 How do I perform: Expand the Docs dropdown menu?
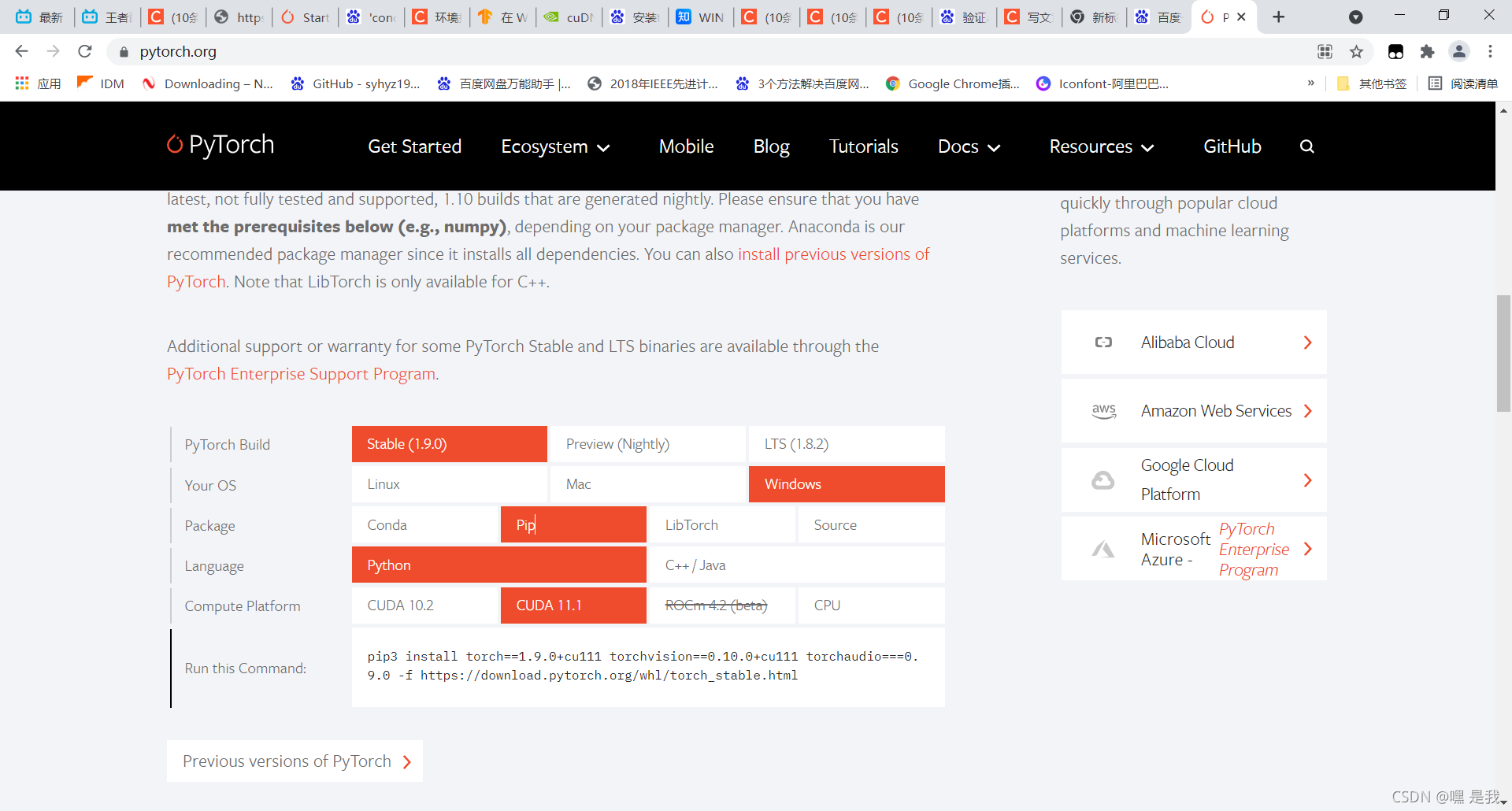tap(969, 147)
